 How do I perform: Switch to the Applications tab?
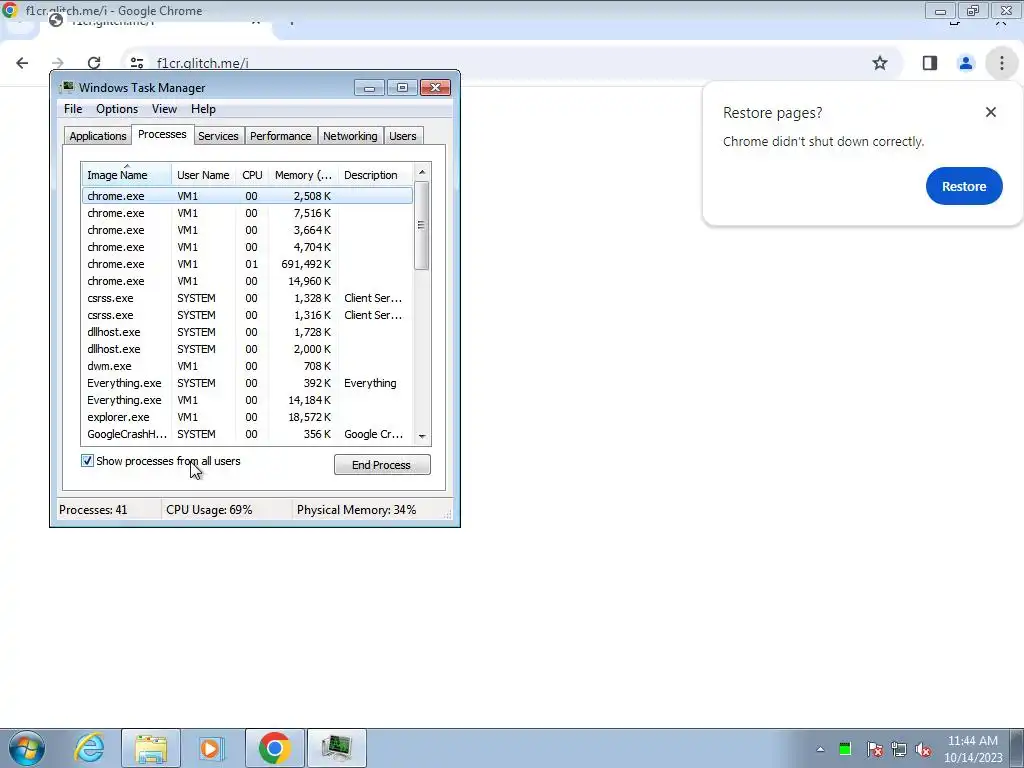tap(98, 136)
